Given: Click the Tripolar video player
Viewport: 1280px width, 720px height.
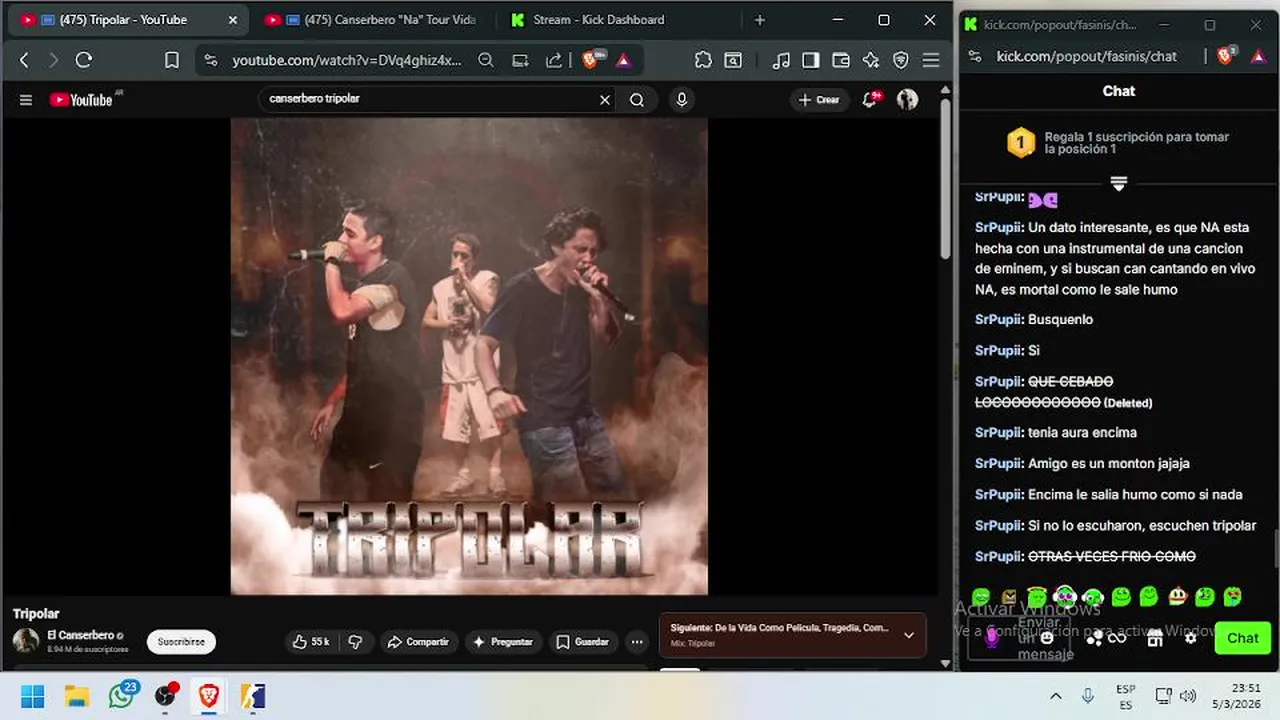Looking at the screenshot, I should [x=469, y=356].
